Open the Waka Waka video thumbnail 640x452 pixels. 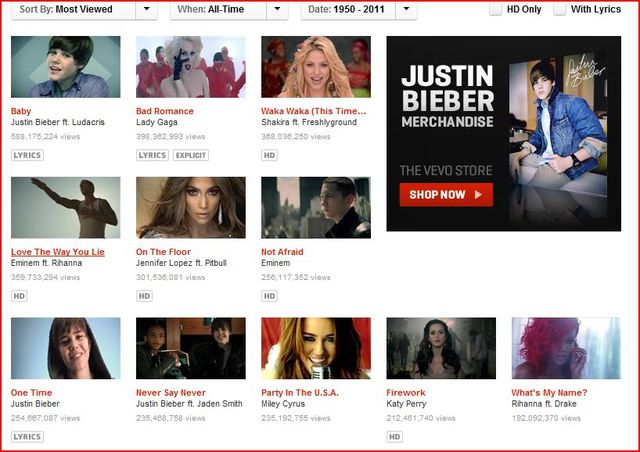pos(316,67)
